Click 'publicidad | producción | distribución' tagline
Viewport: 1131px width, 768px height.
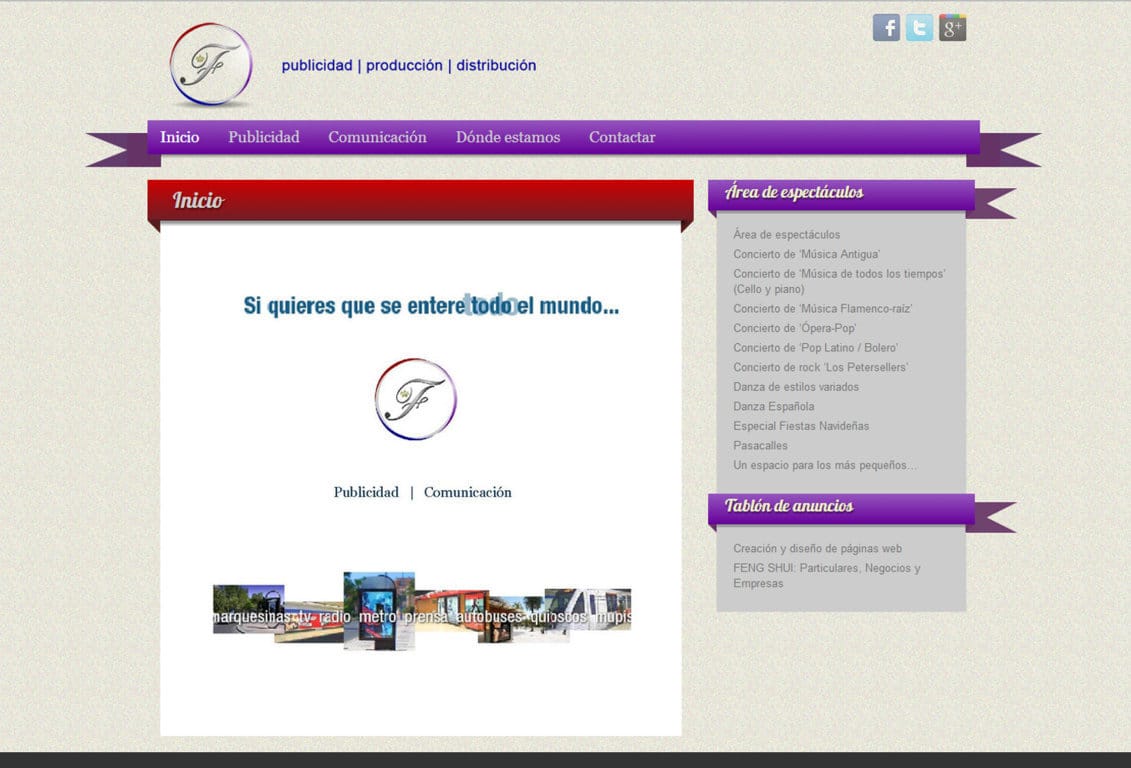(x=409, y=66)
